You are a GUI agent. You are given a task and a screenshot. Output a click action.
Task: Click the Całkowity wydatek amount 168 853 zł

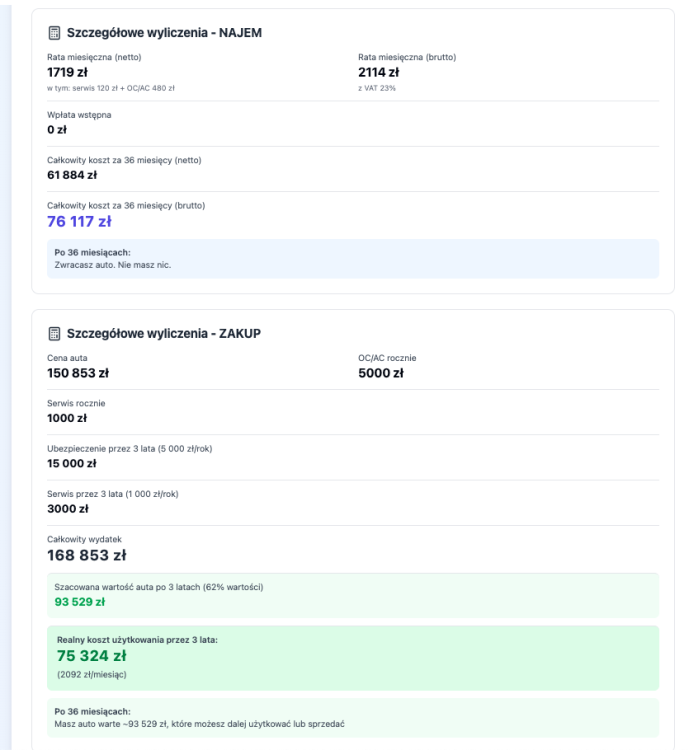click(86, 555)
